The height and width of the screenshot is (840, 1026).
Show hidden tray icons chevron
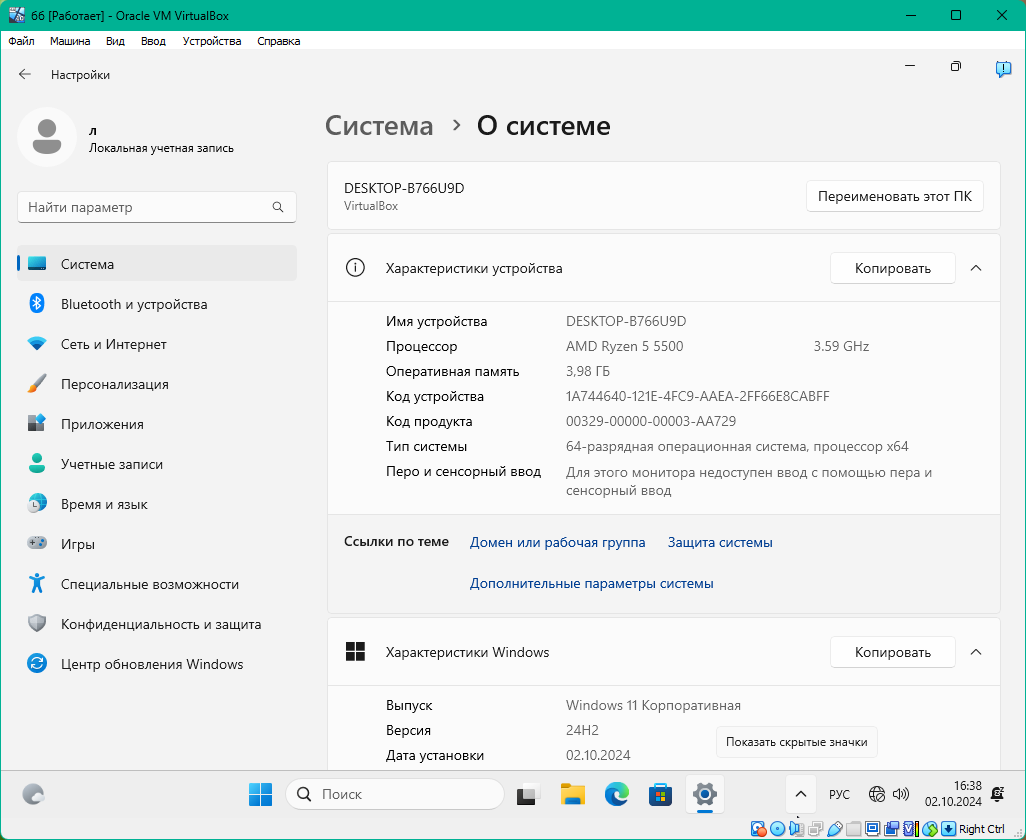tap(800, 794)
